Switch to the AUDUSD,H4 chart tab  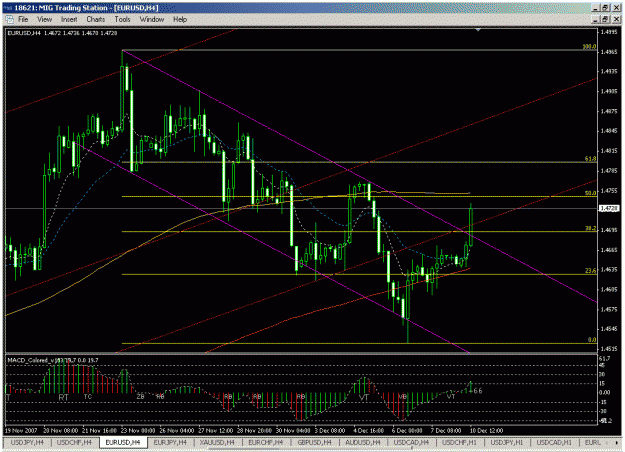pyautogui.click(x=363, y=442)
